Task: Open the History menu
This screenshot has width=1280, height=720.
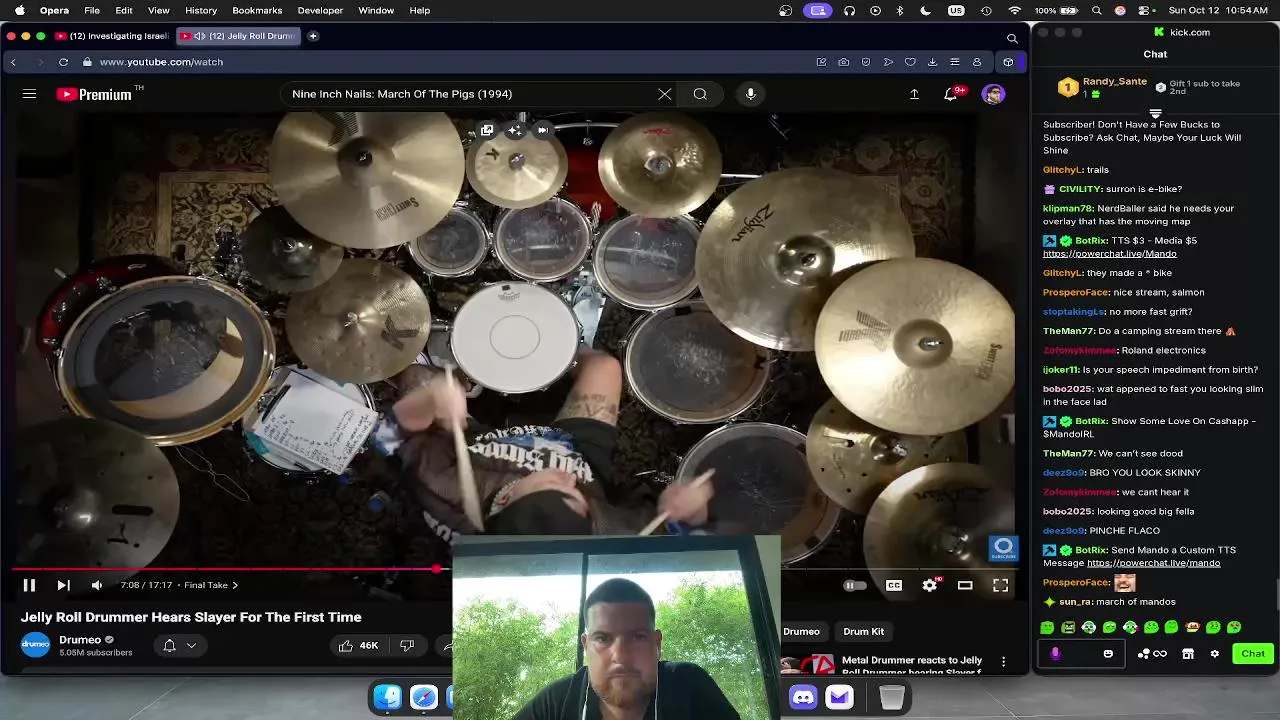Action: click(201, 10)
